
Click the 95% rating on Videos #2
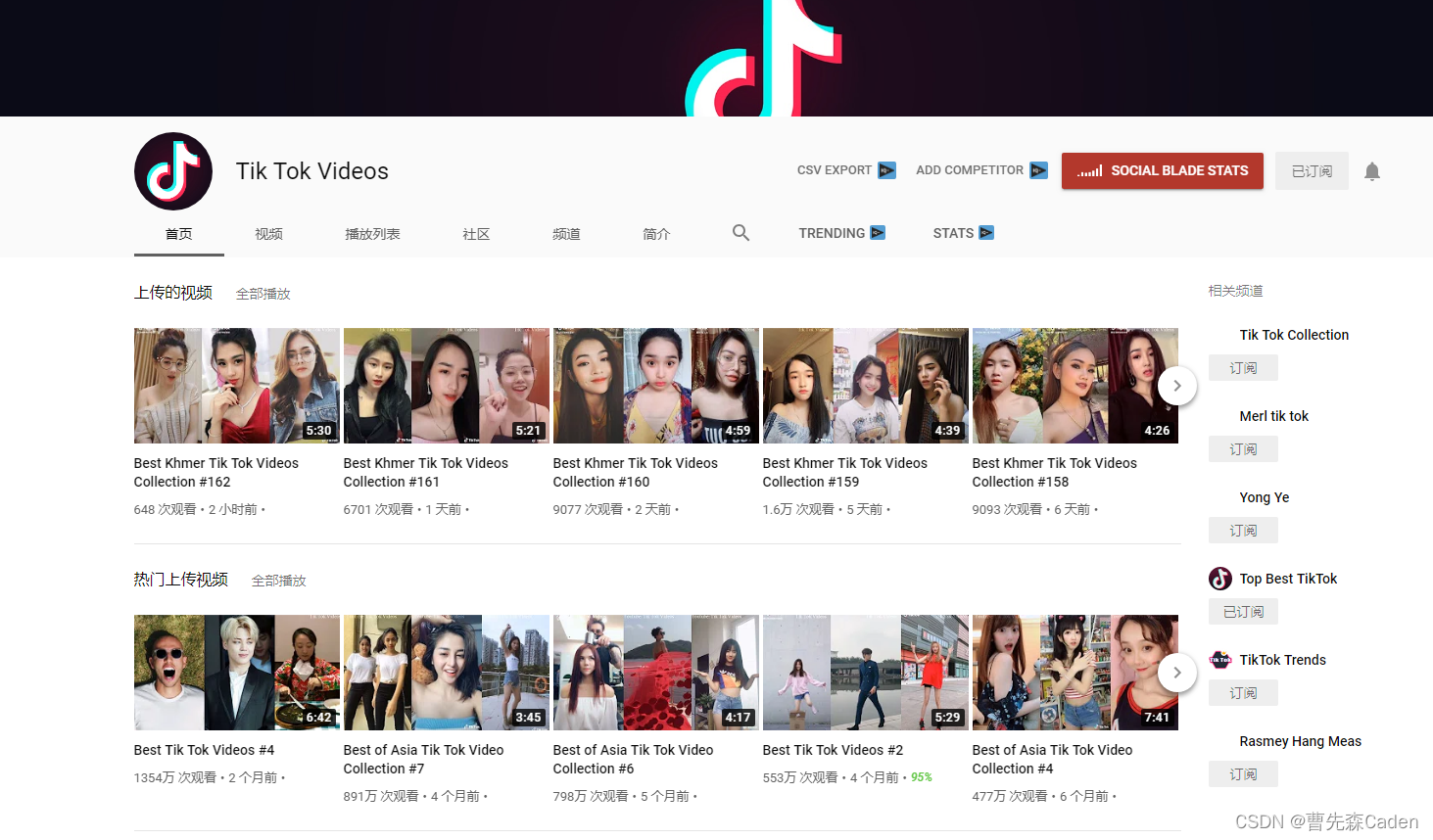[x=922, y=777]
